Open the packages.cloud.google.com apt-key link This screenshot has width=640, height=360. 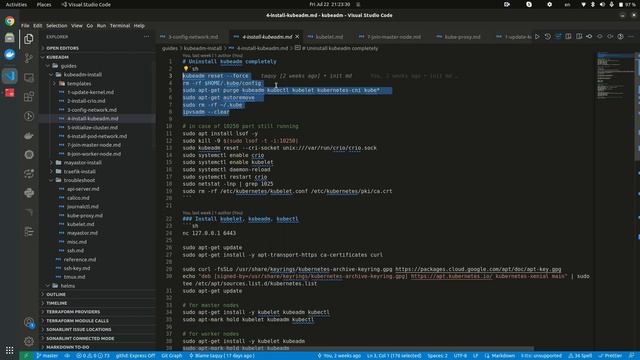click(478, 269)
